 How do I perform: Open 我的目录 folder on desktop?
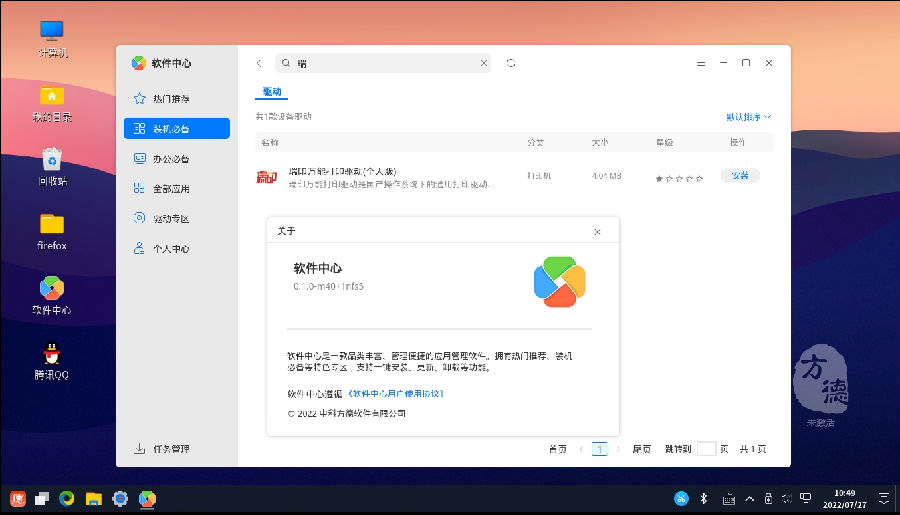(x=52, y=104)
